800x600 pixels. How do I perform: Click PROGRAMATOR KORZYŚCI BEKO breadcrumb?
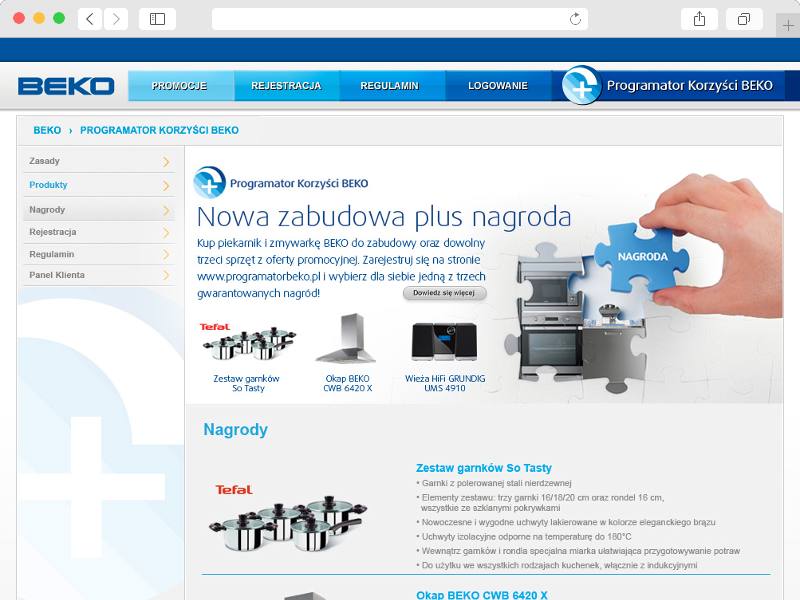(x=159, y=130)
